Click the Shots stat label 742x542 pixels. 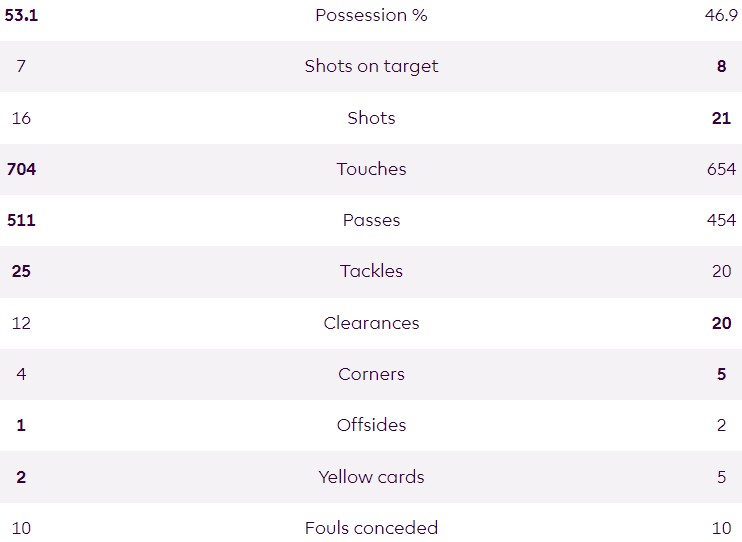[371, 118]
